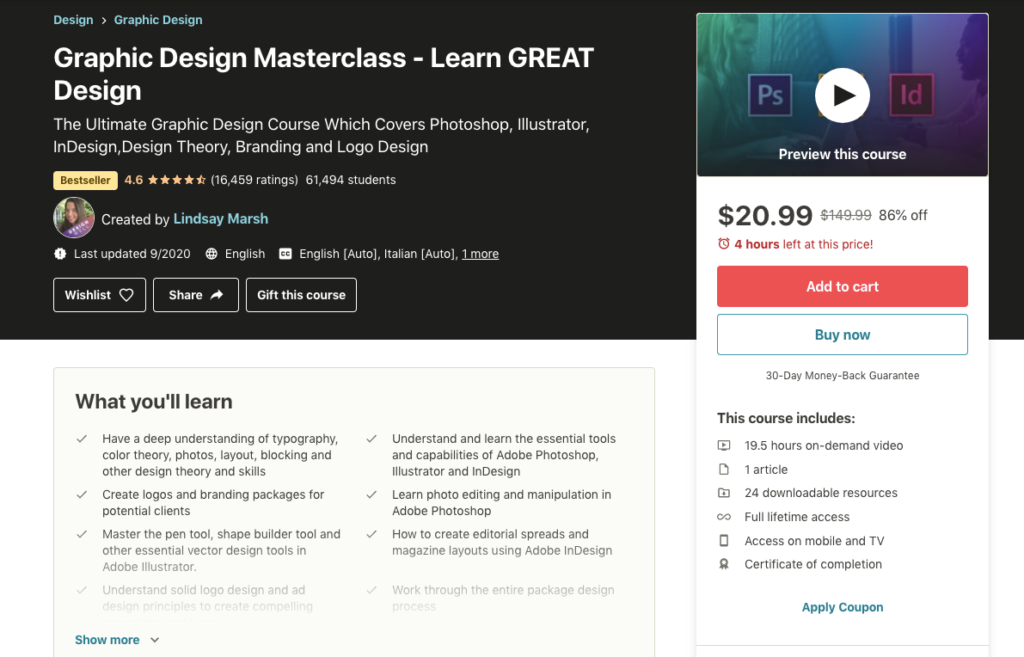Click the star rating icons

tap(176, 180)
